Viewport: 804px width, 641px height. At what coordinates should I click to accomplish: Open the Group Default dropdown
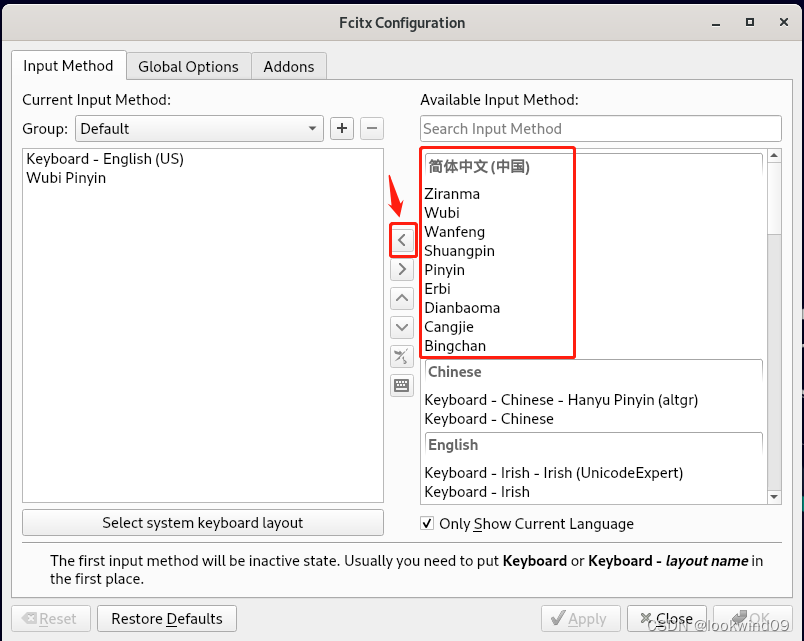coord(199,128)
